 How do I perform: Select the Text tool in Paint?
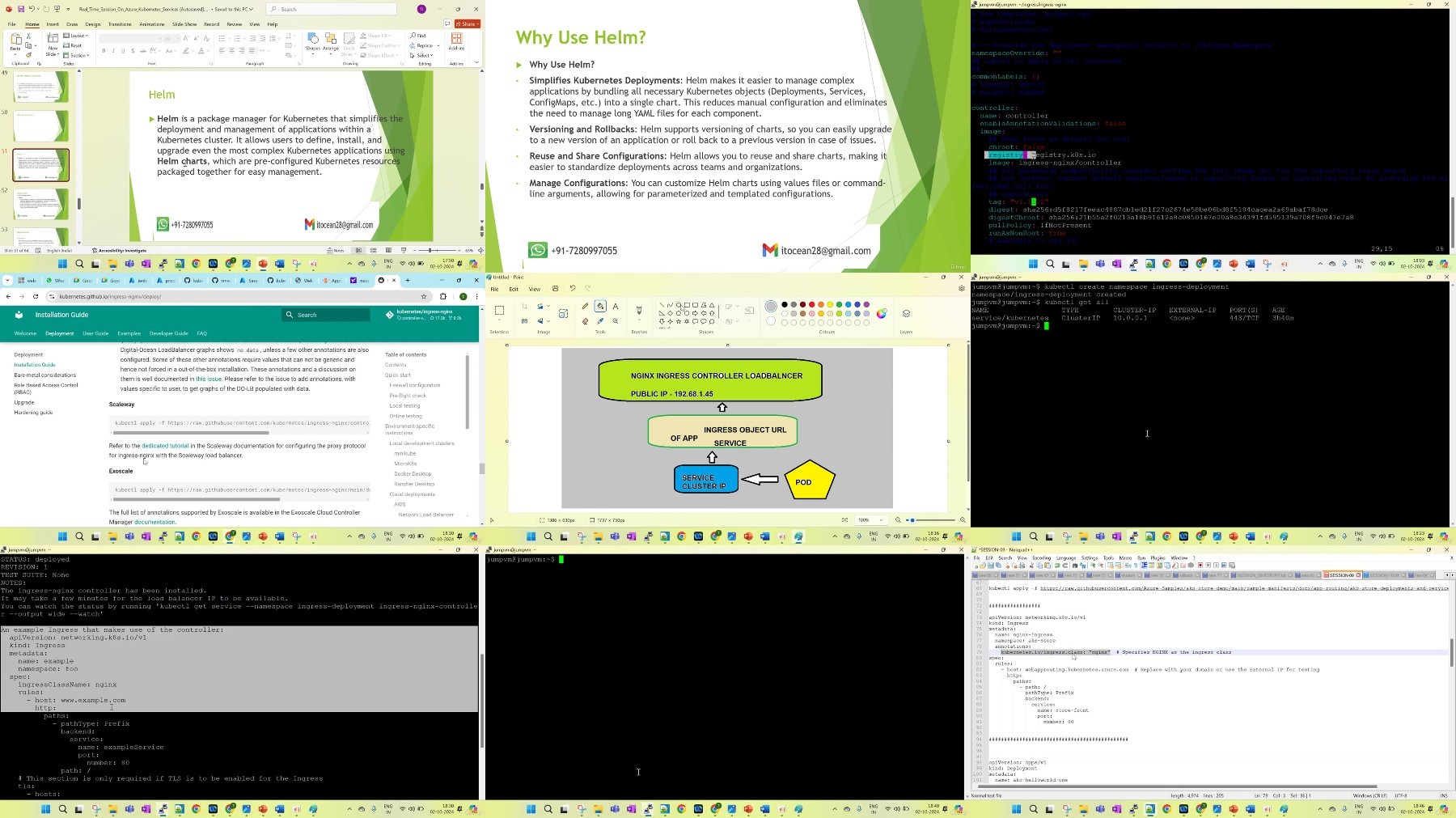616,307
